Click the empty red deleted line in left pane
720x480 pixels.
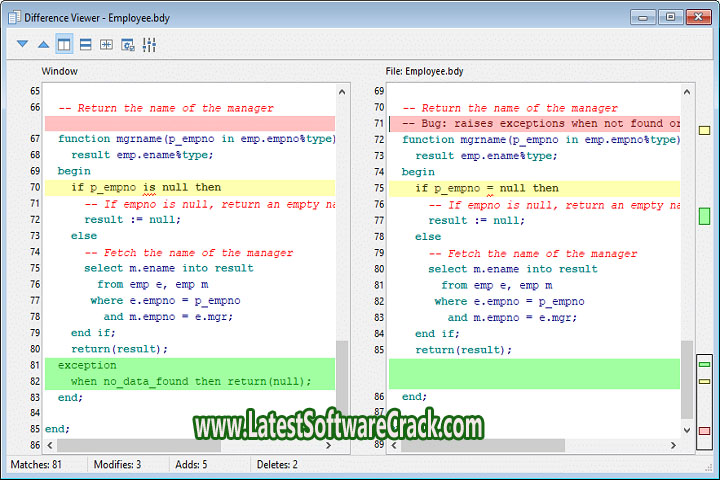190,124
